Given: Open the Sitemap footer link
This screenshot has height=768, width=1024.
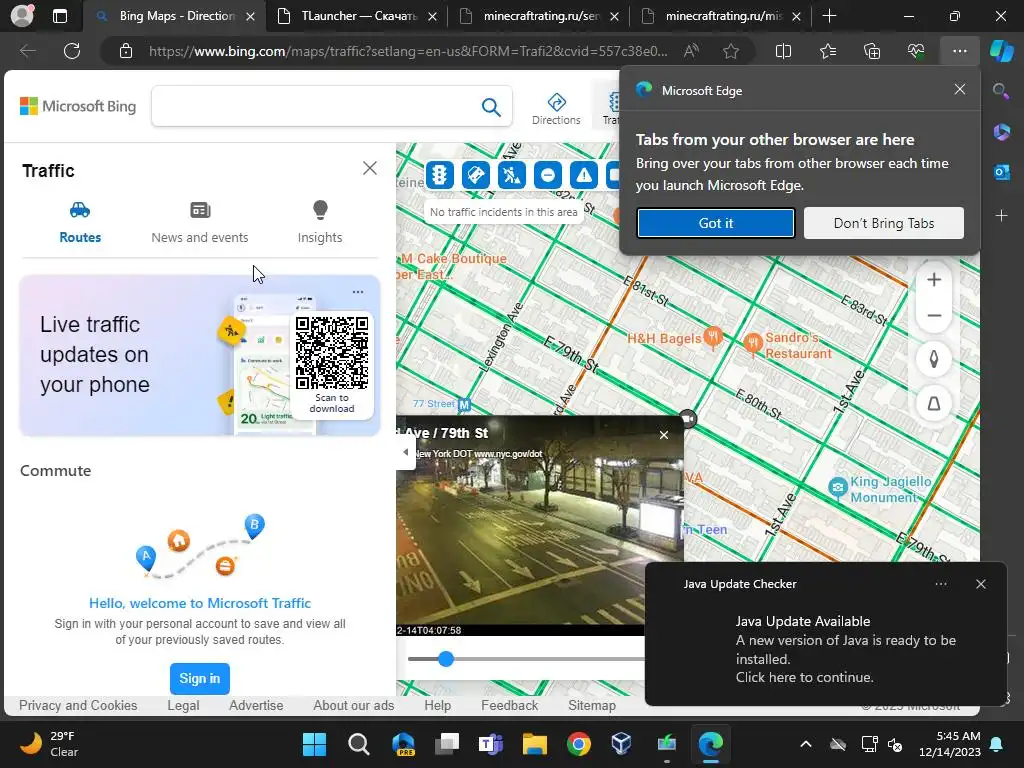Looking at the screenshot, I should tap(592, 705).
